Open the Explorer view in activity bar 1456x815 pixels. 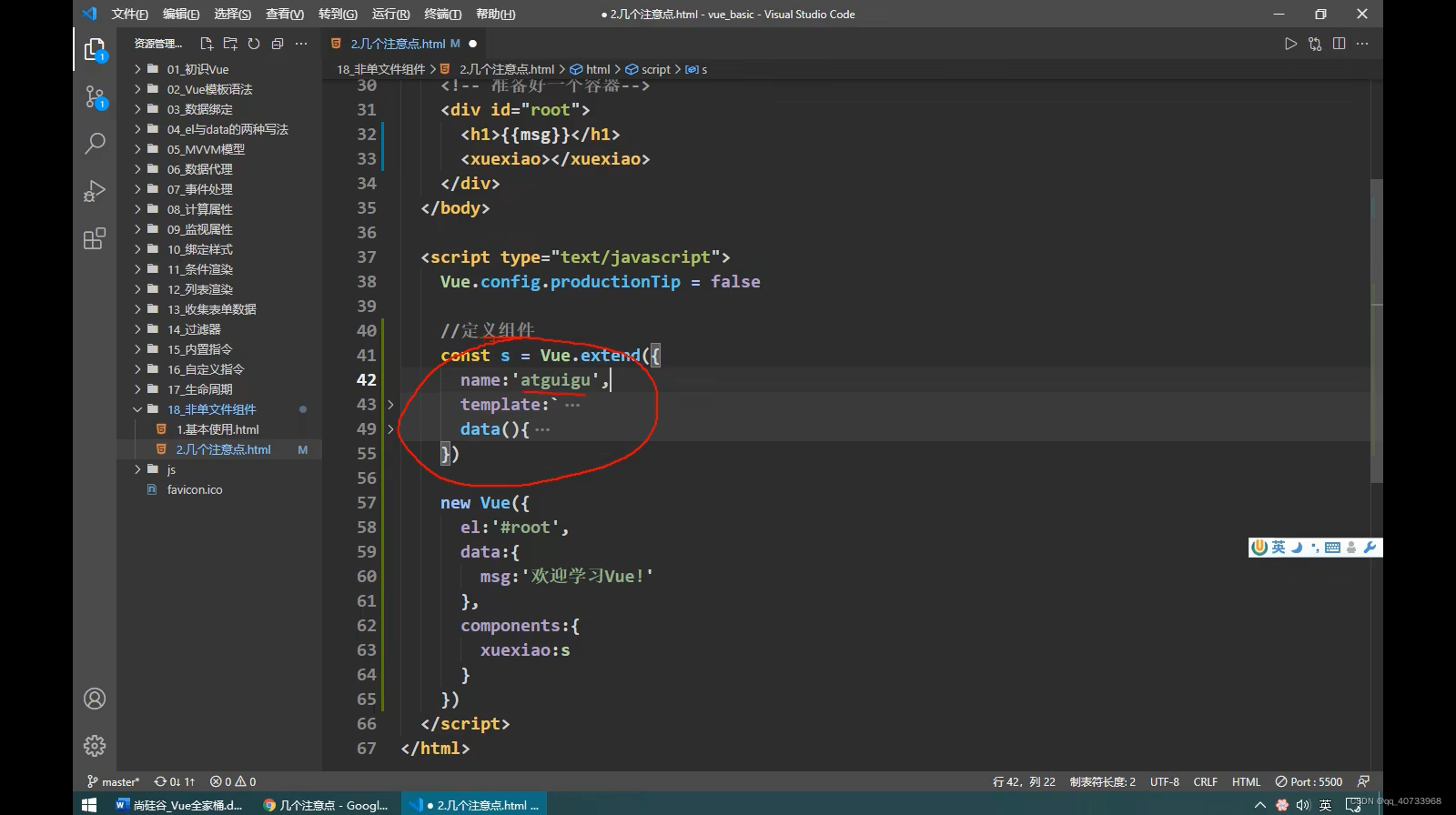coord(95,49)
